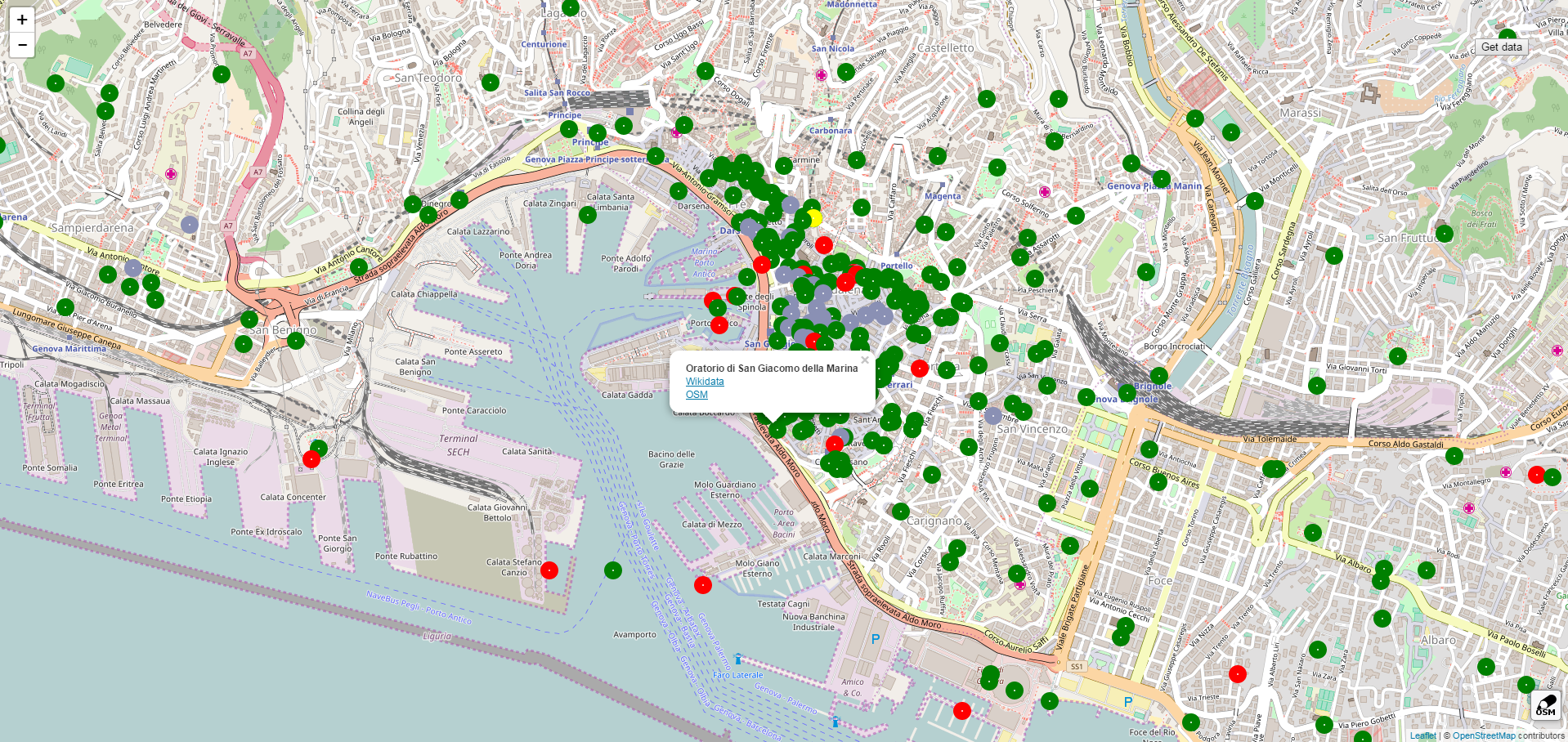This screenshot has height=742, width=1568.
Task: Zoom in on the map
Action: pos(22,20)
